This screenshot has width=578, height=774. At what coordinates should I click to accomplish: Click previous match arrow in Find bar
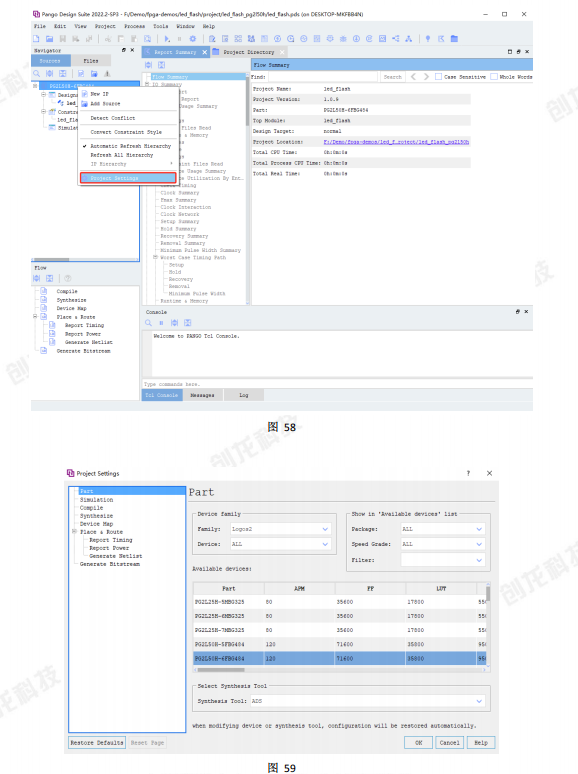pyautogui.click(x=414, y=77)
